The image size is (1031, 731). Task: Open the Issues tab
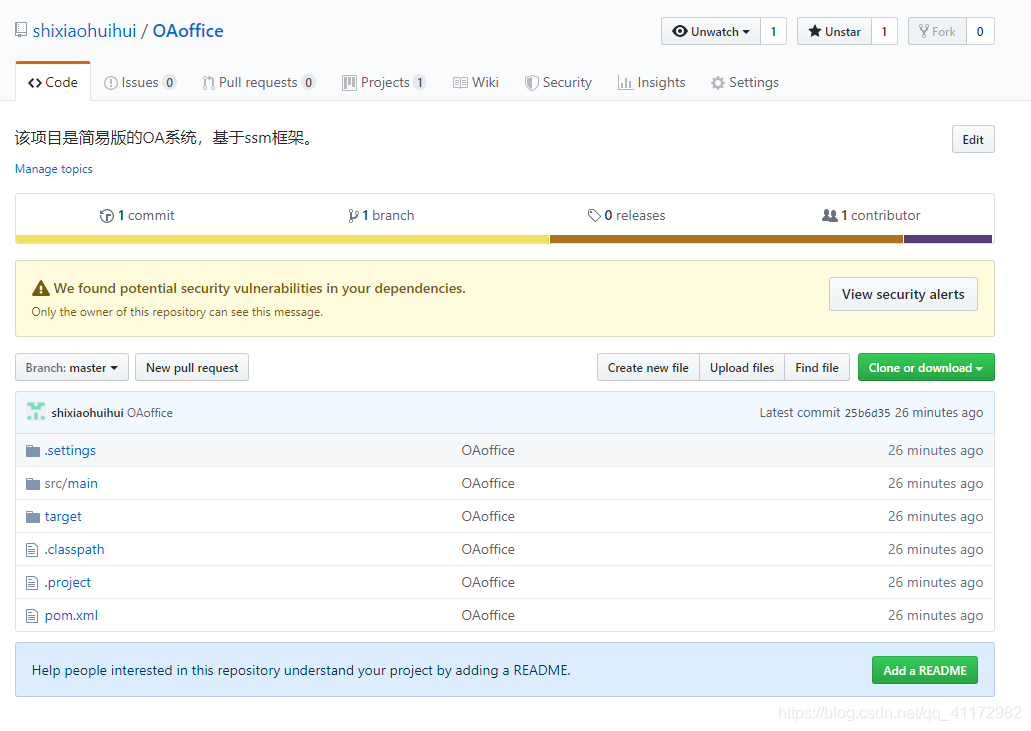(140, 82)
